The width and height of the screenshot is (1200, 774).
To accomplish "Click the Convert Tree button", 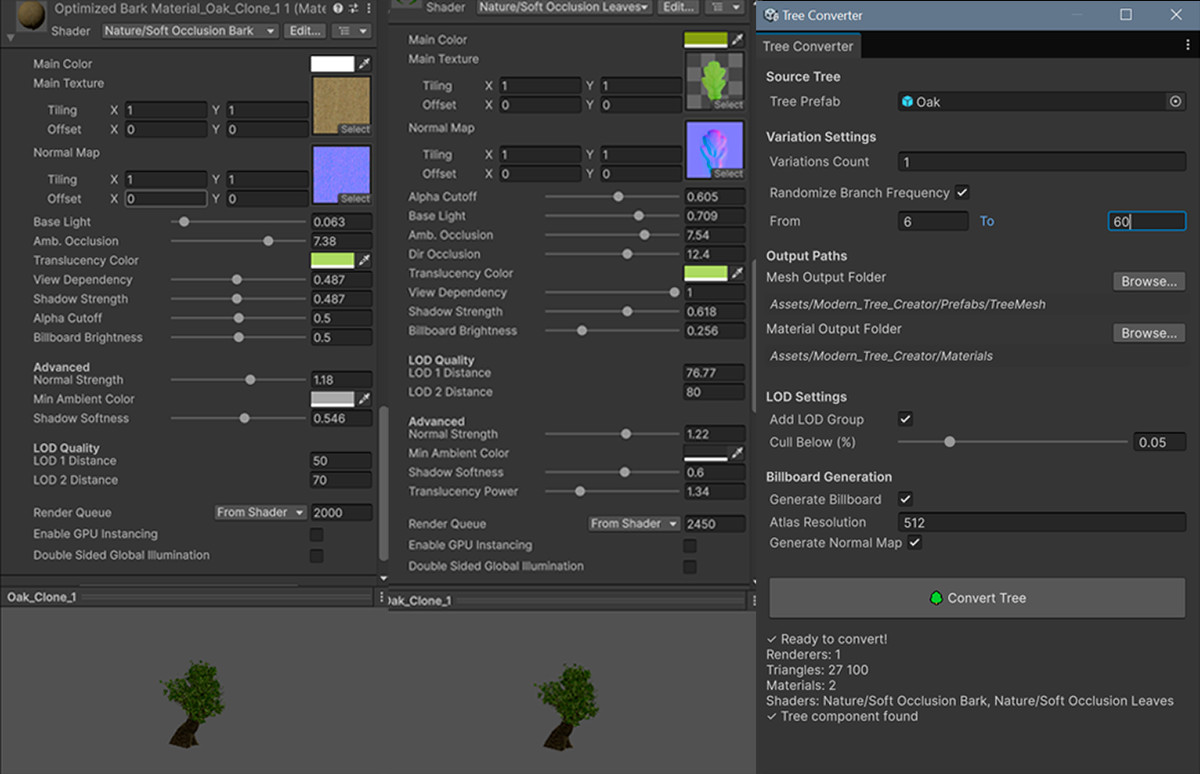I will click(x=976, y=598).
